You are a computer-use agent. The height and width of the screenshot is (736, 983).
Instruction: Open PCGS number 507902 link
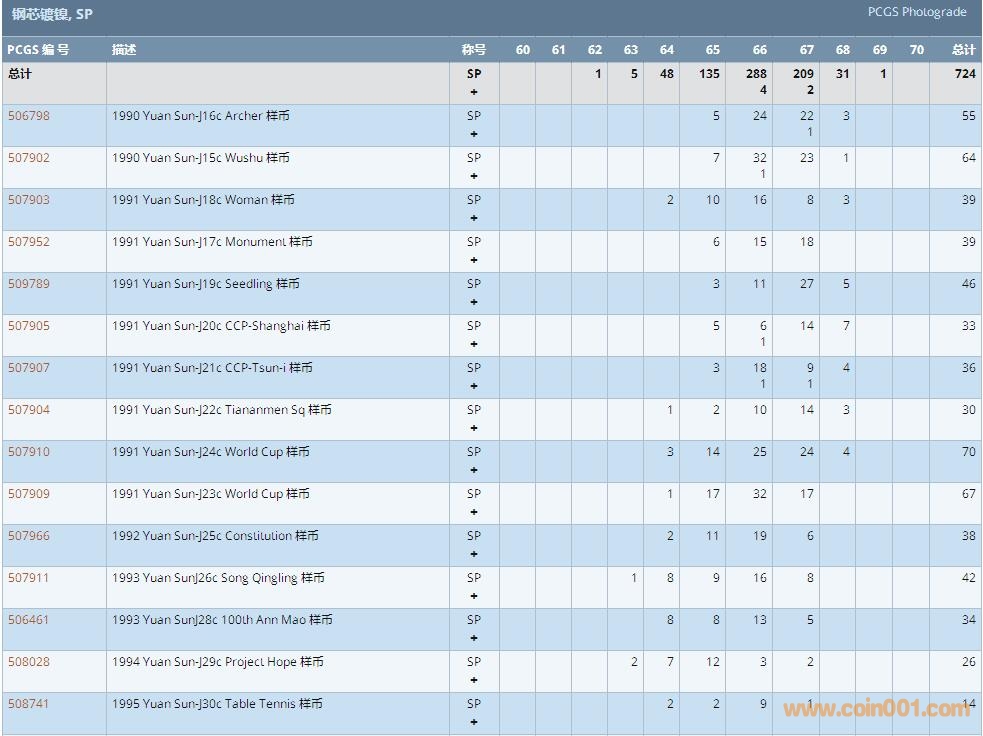pos(28,158)
